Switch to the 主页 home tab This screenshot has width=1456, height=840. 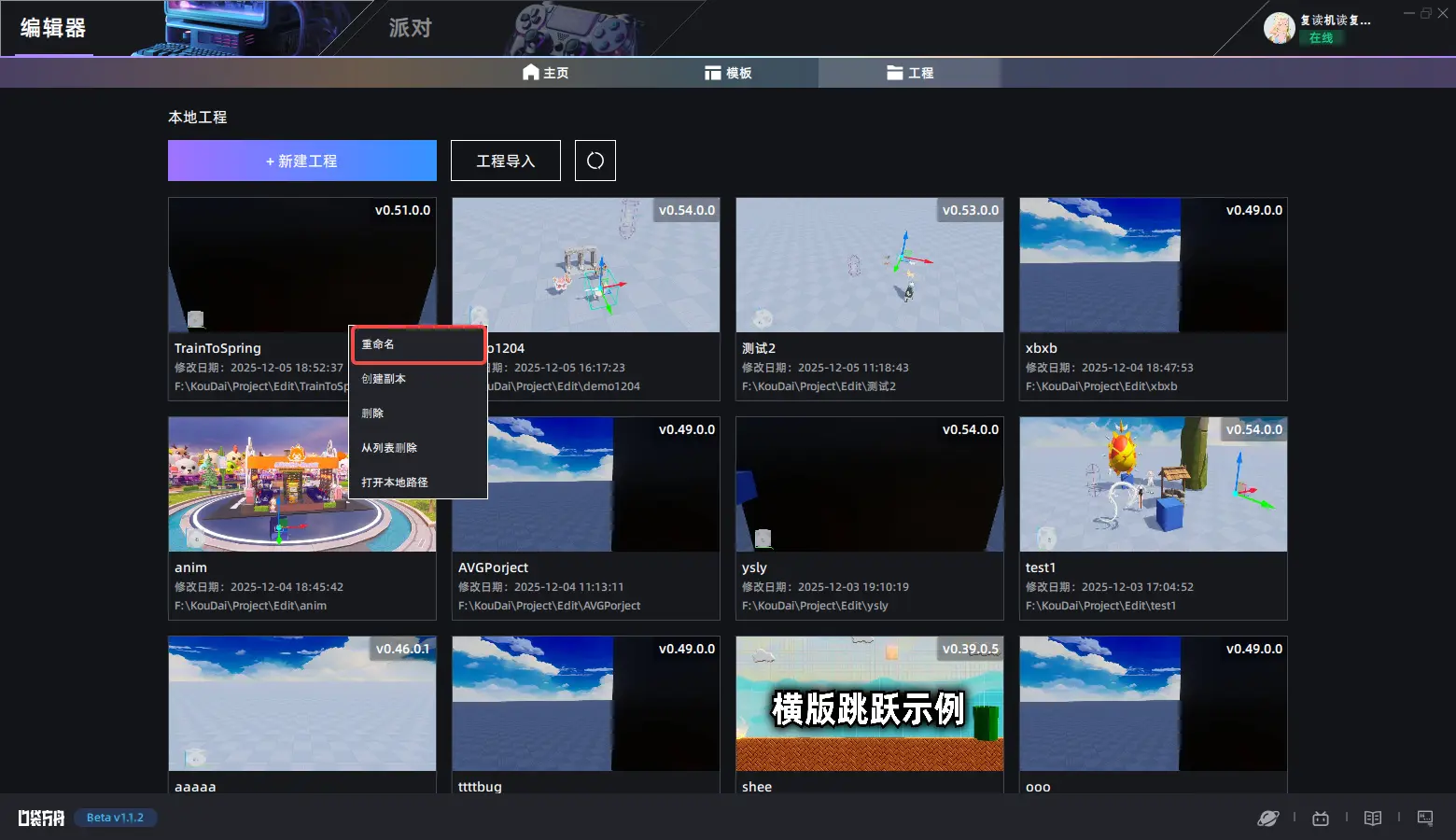(545, 73)
